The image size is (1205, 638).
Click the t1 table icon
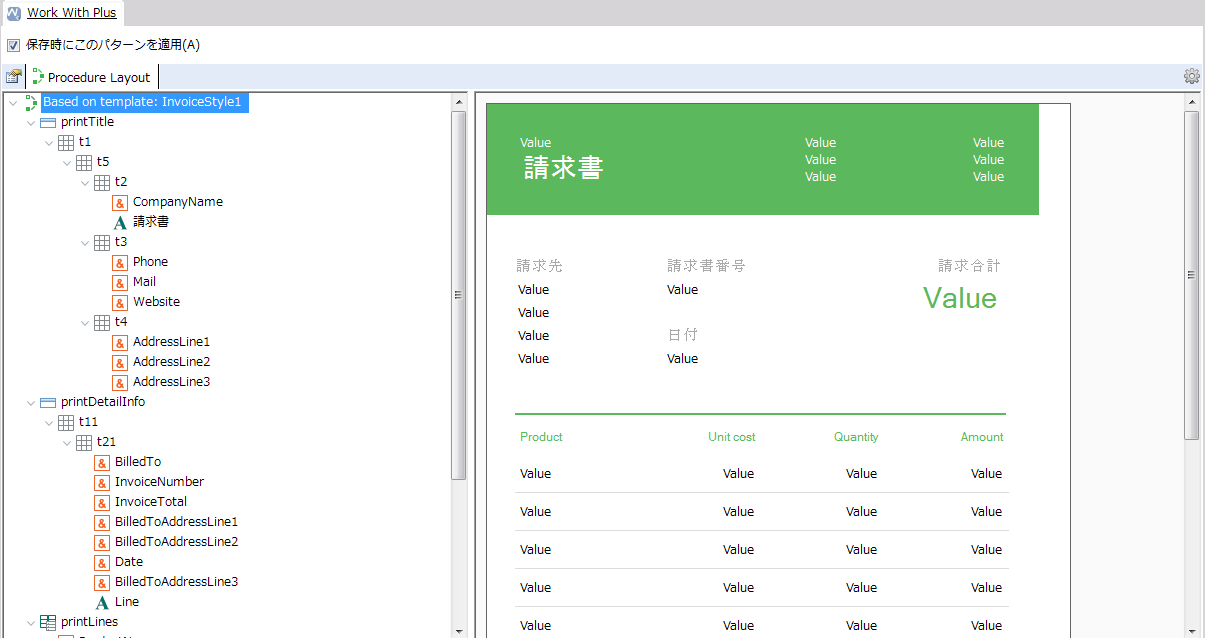point(66,142)
